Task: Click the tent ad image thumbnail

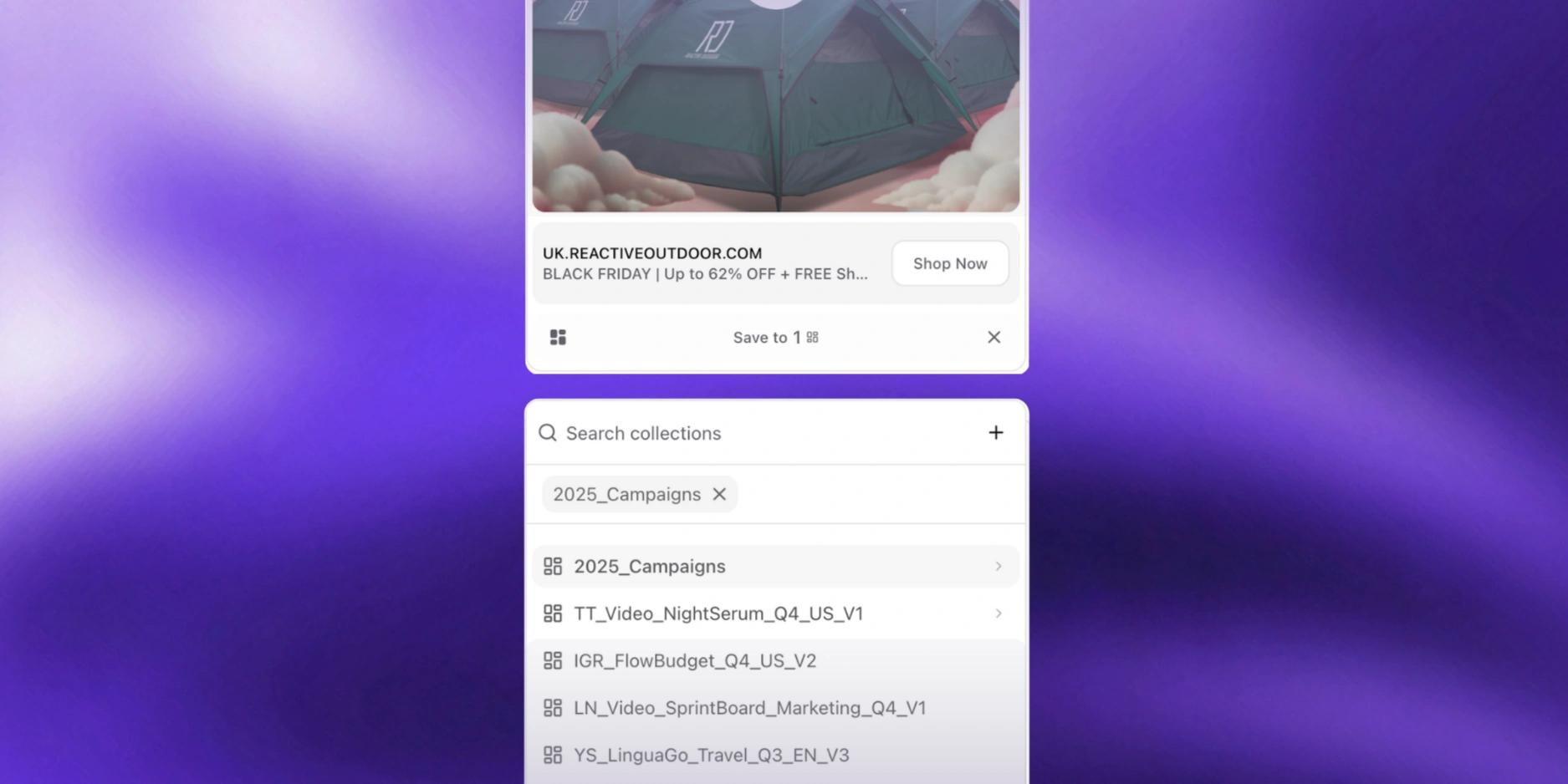Action: point(776,105)
